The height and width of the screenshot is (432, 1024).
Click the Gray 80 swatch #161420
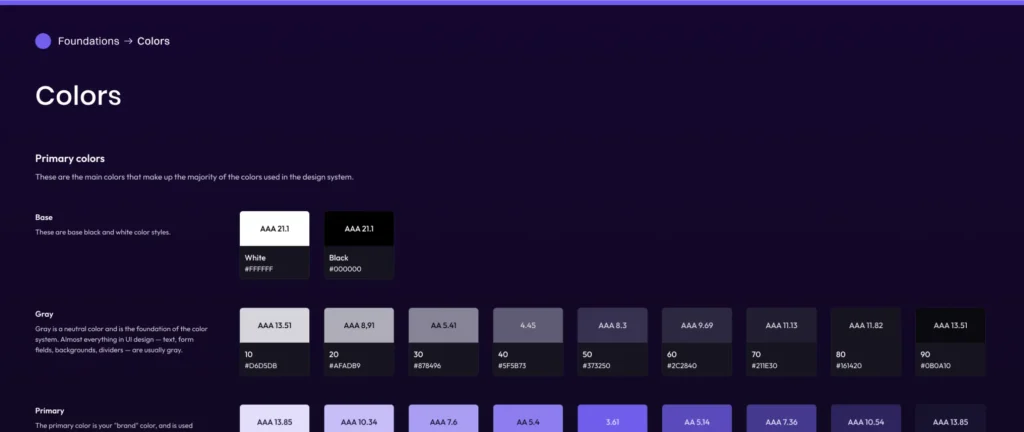pos(866,326)
